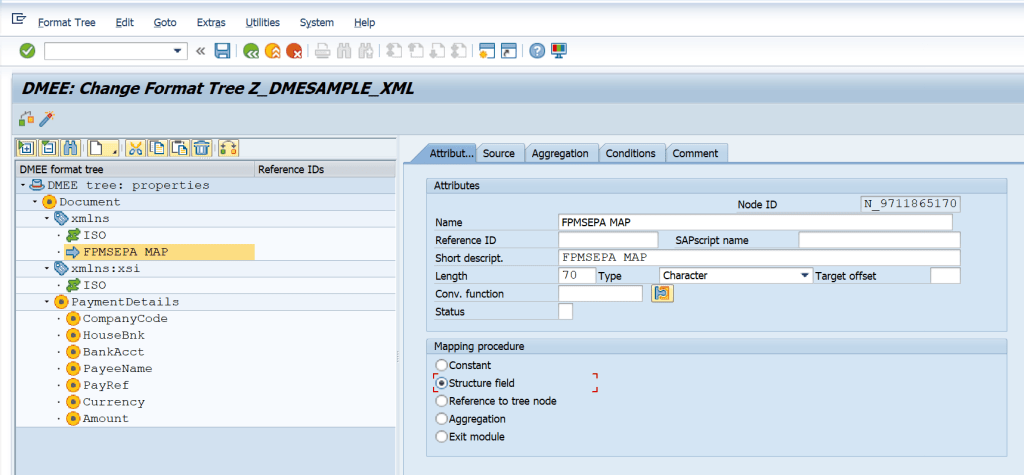The width and height of the screenshot is (1024, 475).
Task: Open the System menu
Action: [x=317, y=22]
